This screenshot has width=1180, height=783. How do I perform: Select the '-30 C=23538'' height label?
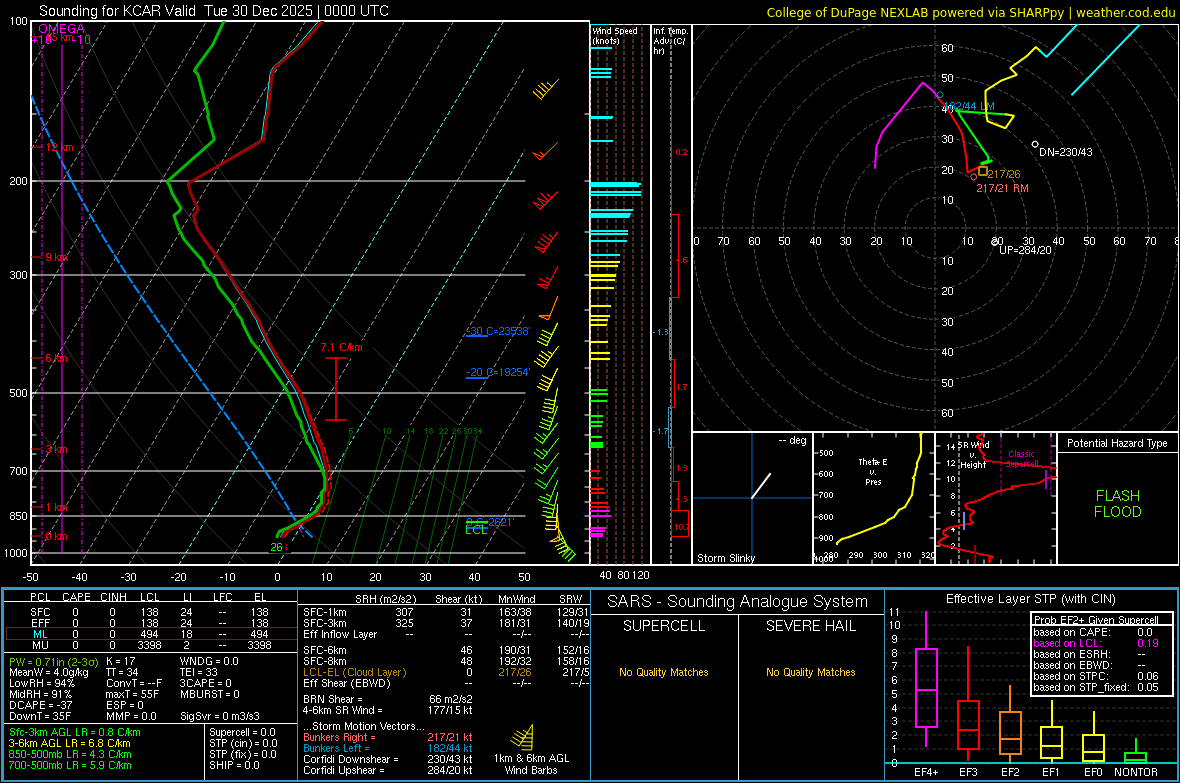point(498,331)
